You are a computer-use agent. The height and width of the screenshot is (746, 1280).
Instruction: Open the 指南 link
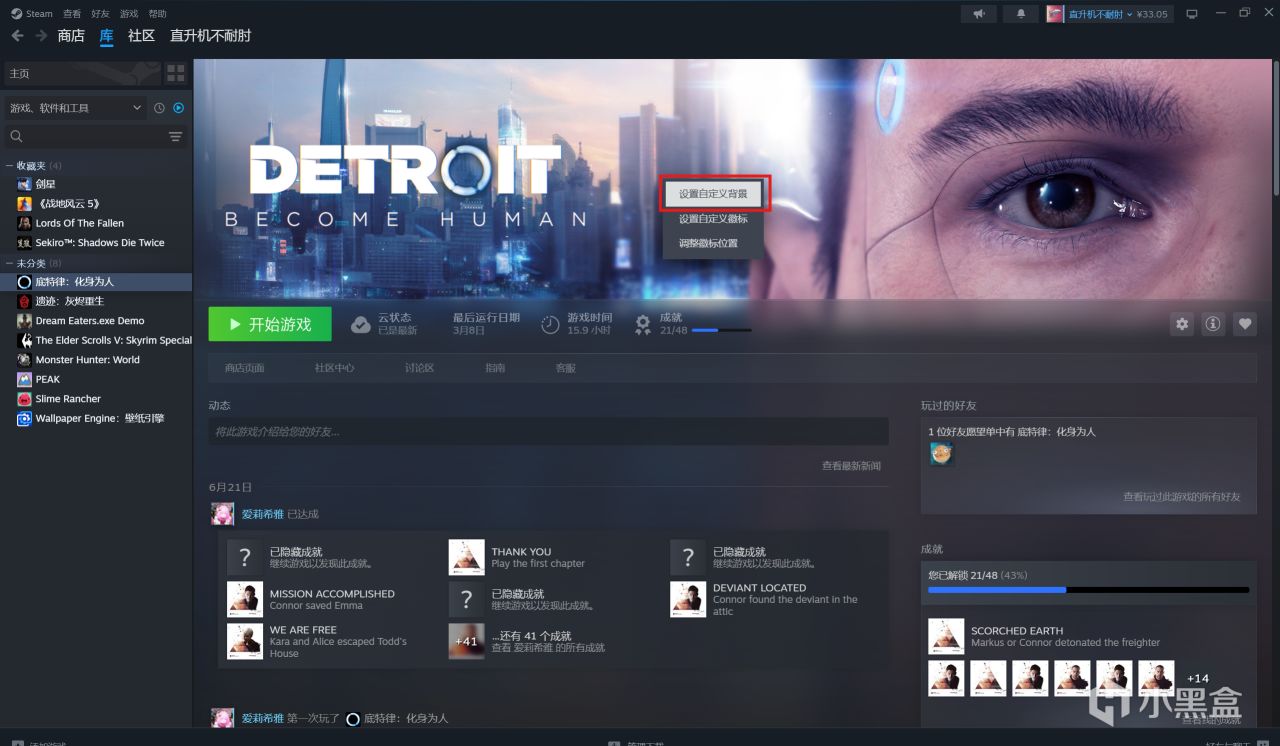[x=495, y=368]
